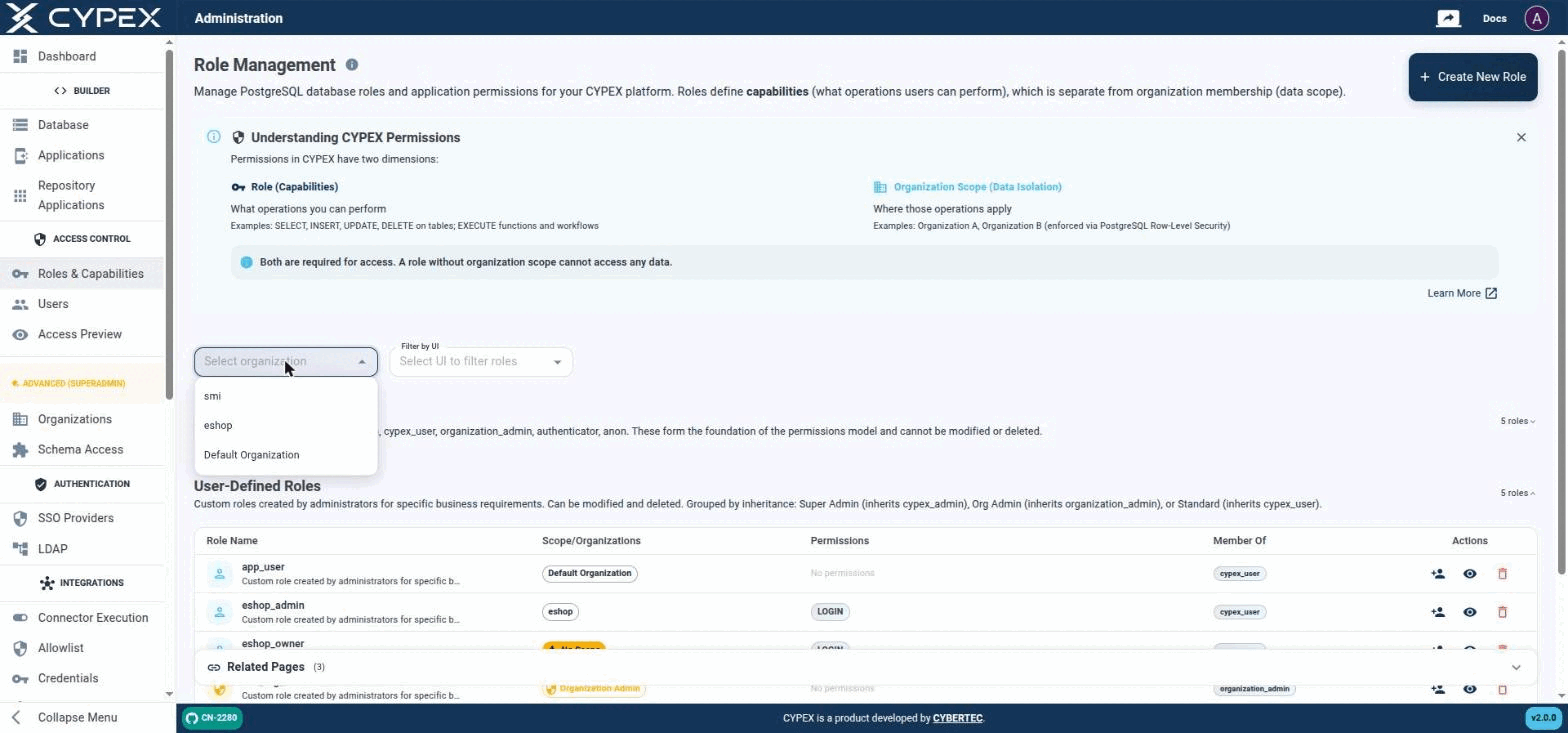The image size is (1568, 733).
Task: Click the eshop scope chip
Action: [560, 612]
